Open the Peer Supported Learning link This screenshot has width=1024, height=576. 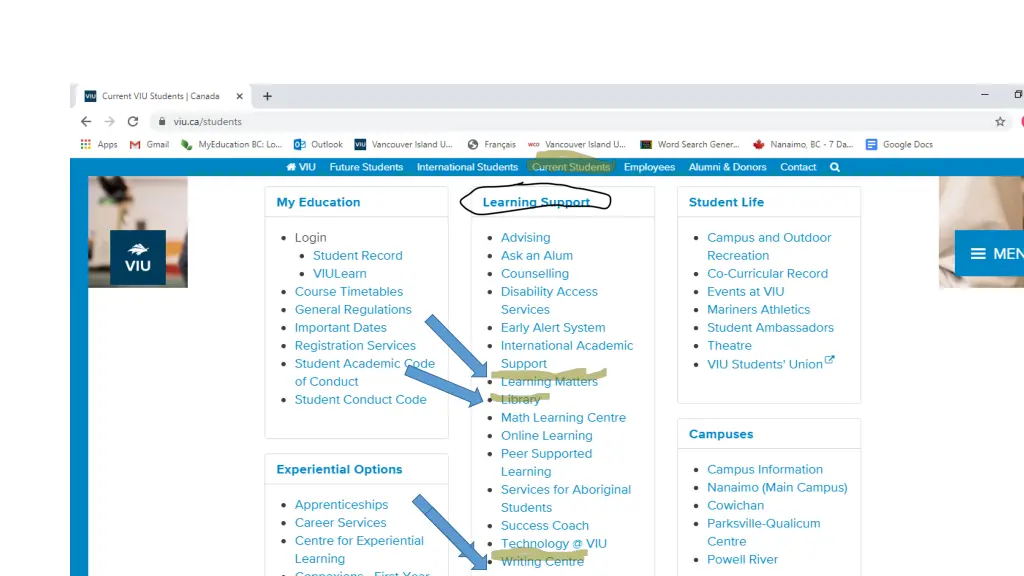click(x=547, y=462)
